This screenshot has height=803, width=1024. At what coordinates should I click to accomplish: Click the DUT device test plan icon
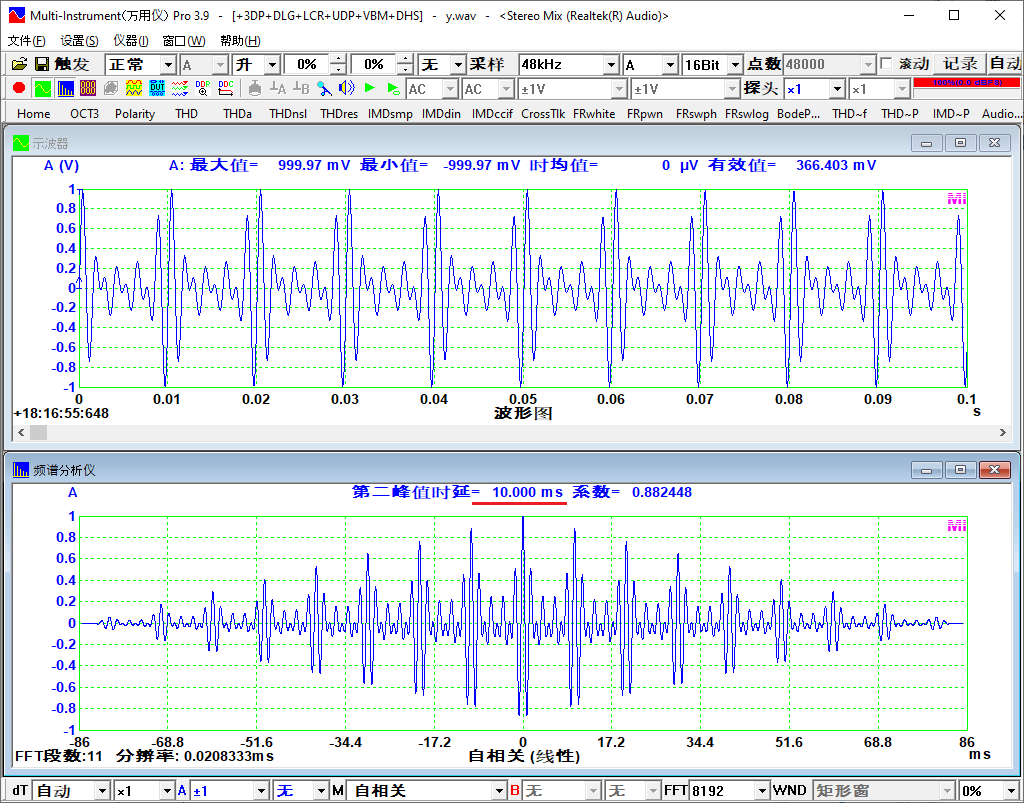(157, 87)
